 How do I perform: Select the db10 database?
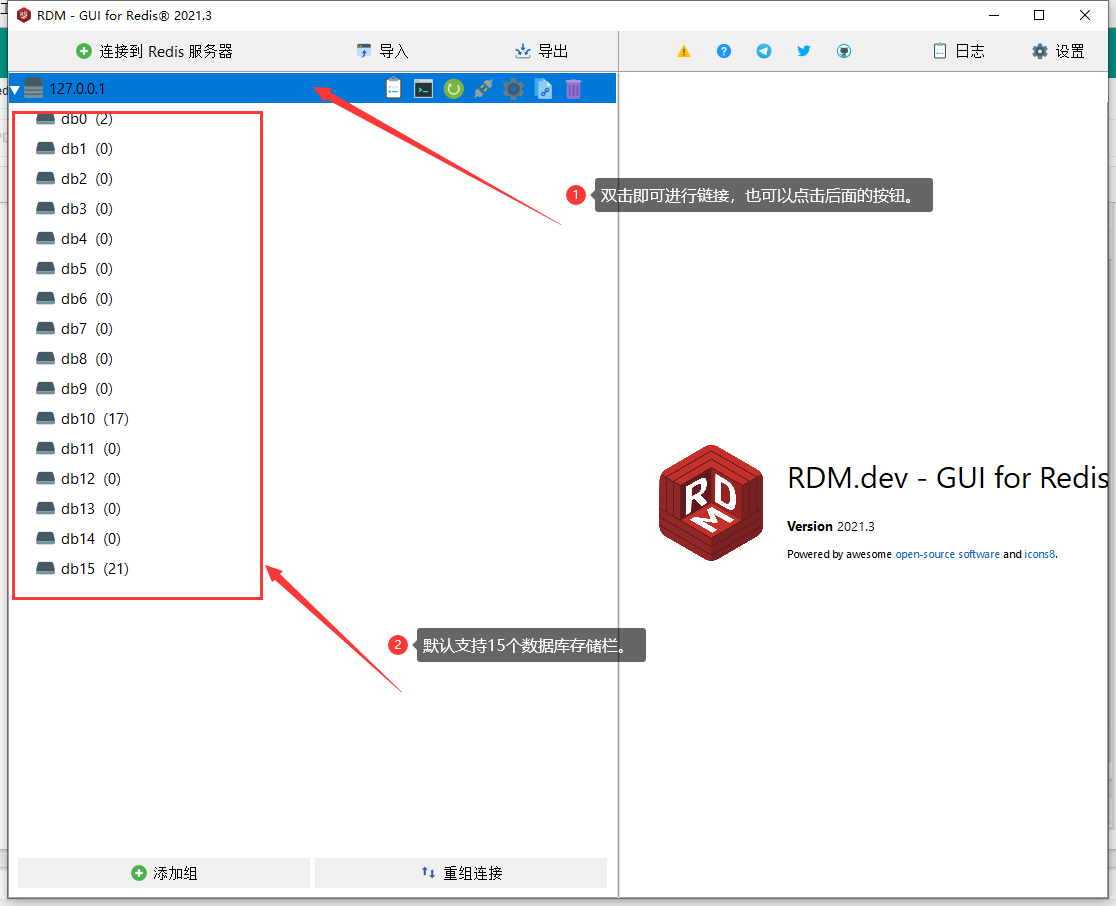coord(78,419)
